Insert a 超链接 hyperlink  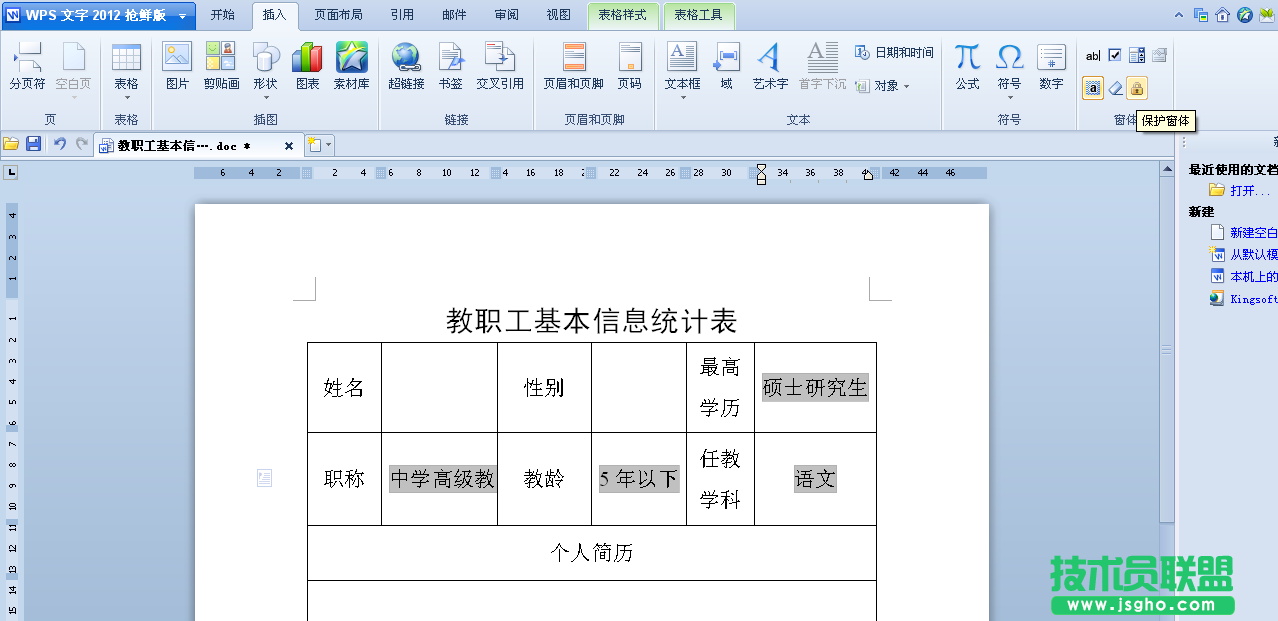tap(406, 66)
